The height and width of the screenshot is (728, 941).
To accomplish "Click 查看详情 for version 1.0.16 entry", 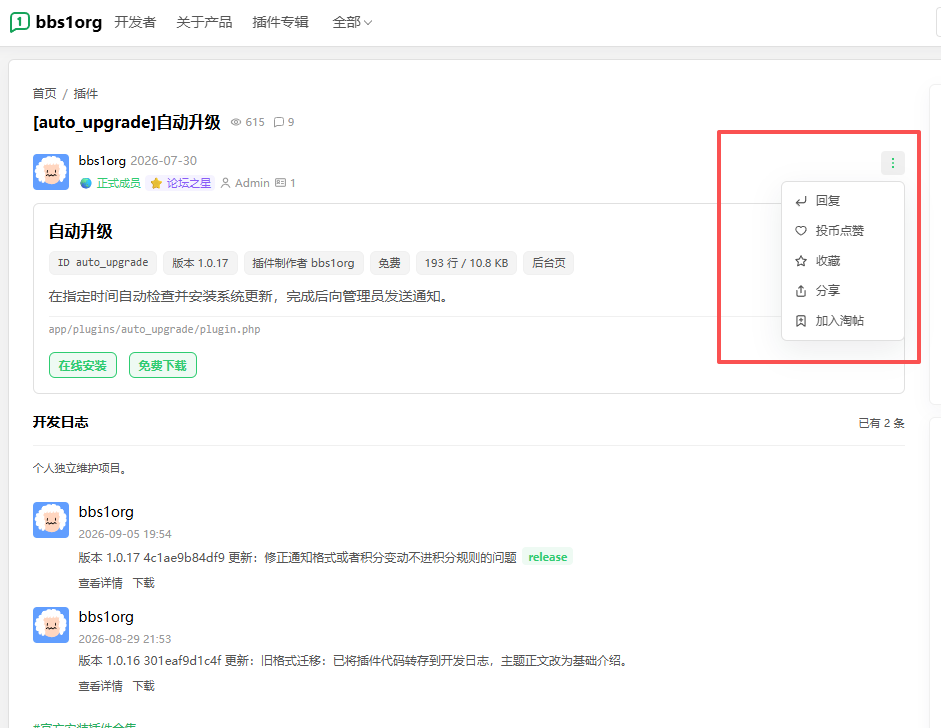I will pos(100,686).
